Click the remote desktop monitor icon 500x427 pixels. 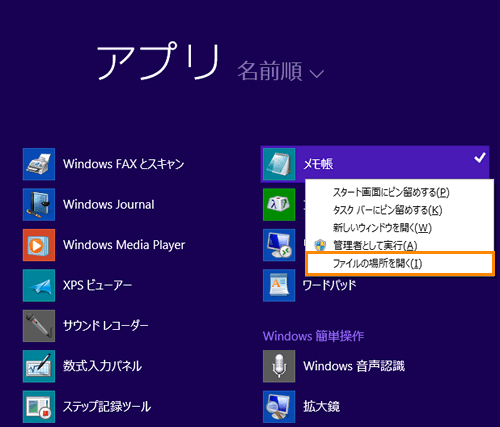(x=279, y=245)
